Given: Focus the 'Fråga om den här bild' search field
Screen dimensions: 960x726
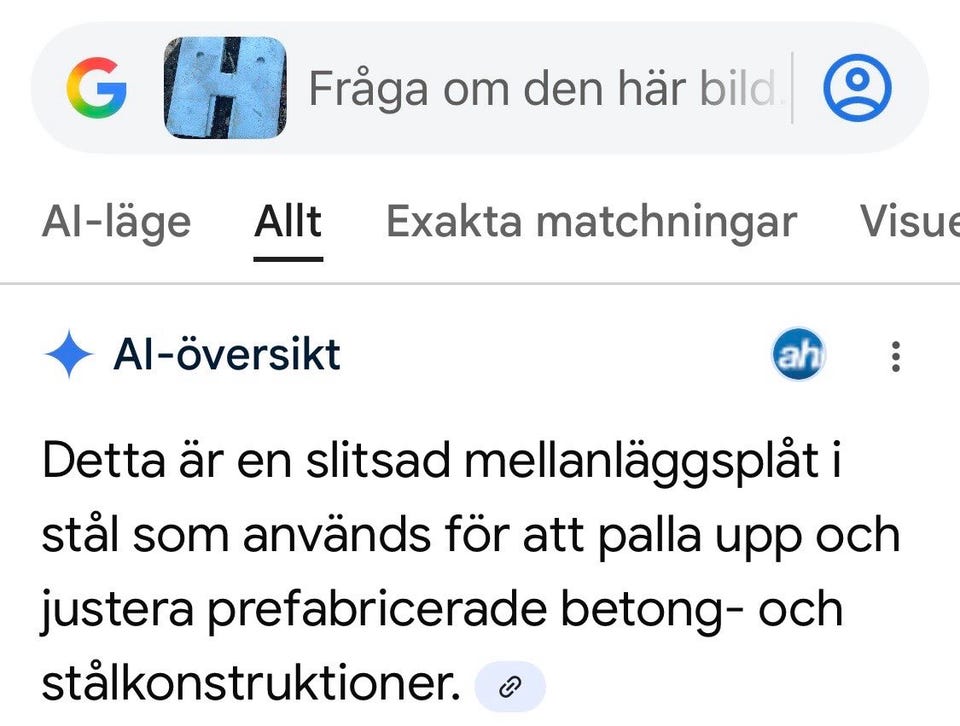Looking at the screenshot, I should 540,89.
